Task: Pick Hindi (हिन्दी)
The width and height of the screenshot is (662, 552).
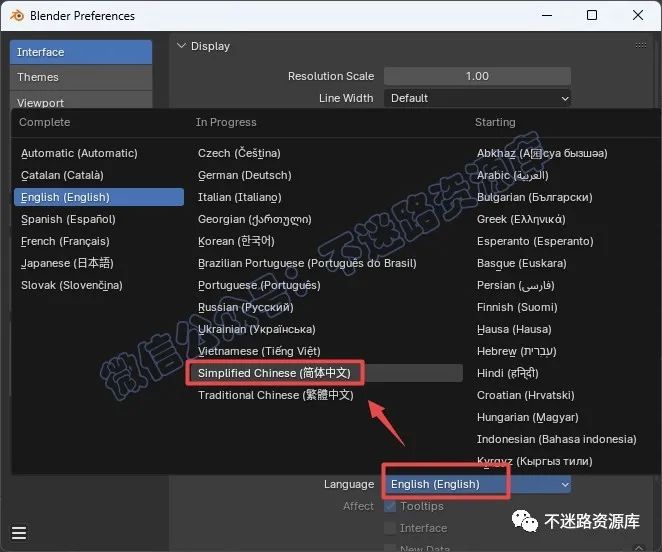Action: 564,373
